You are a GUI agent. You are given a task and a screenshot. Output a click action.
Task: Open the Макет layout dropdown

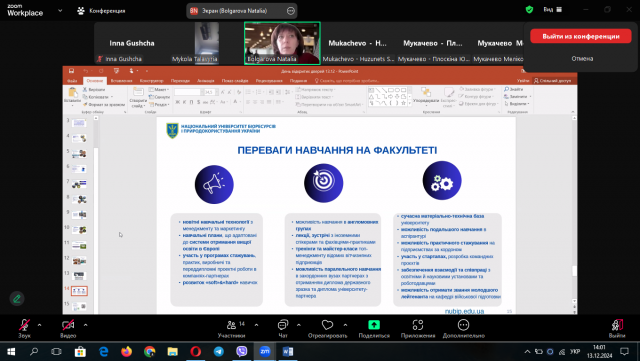(158, 89)
